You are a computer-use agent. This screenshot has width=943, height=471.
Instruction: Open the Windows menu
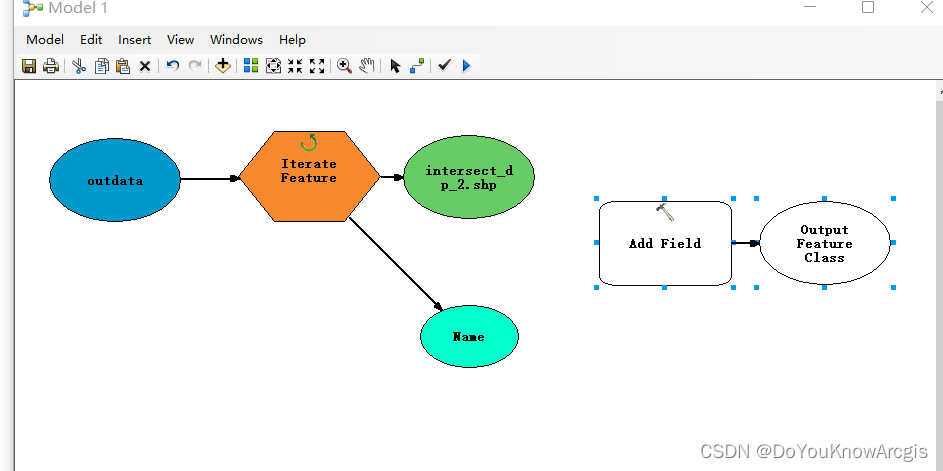[x=236, y=40]
